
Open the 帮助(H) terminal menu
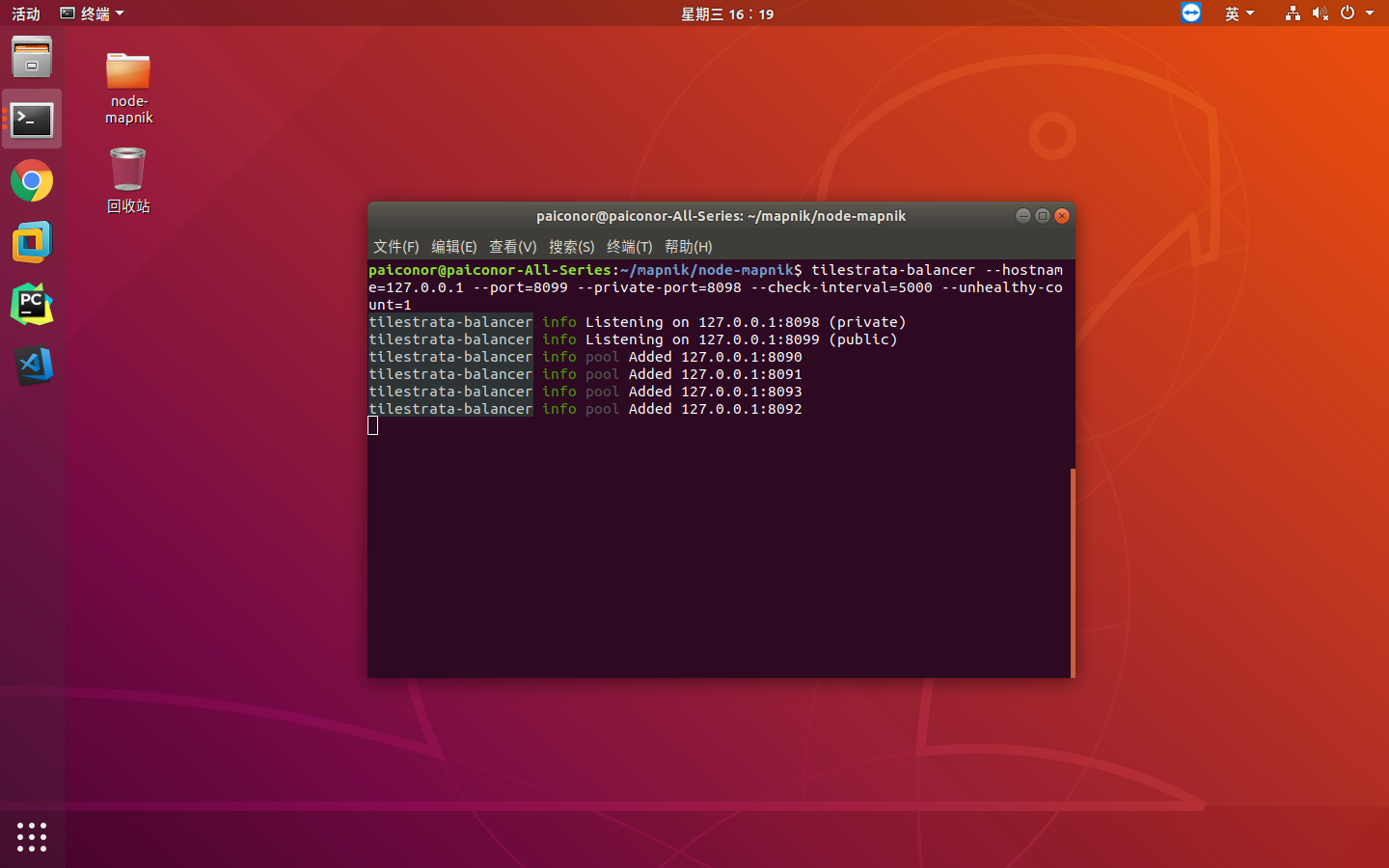tap(689, 247)
